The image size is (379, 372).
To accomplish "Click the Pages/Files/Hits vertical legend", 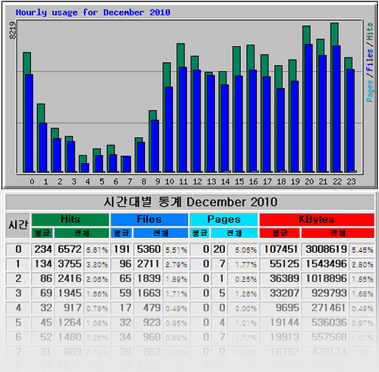I will click(370, 62).
